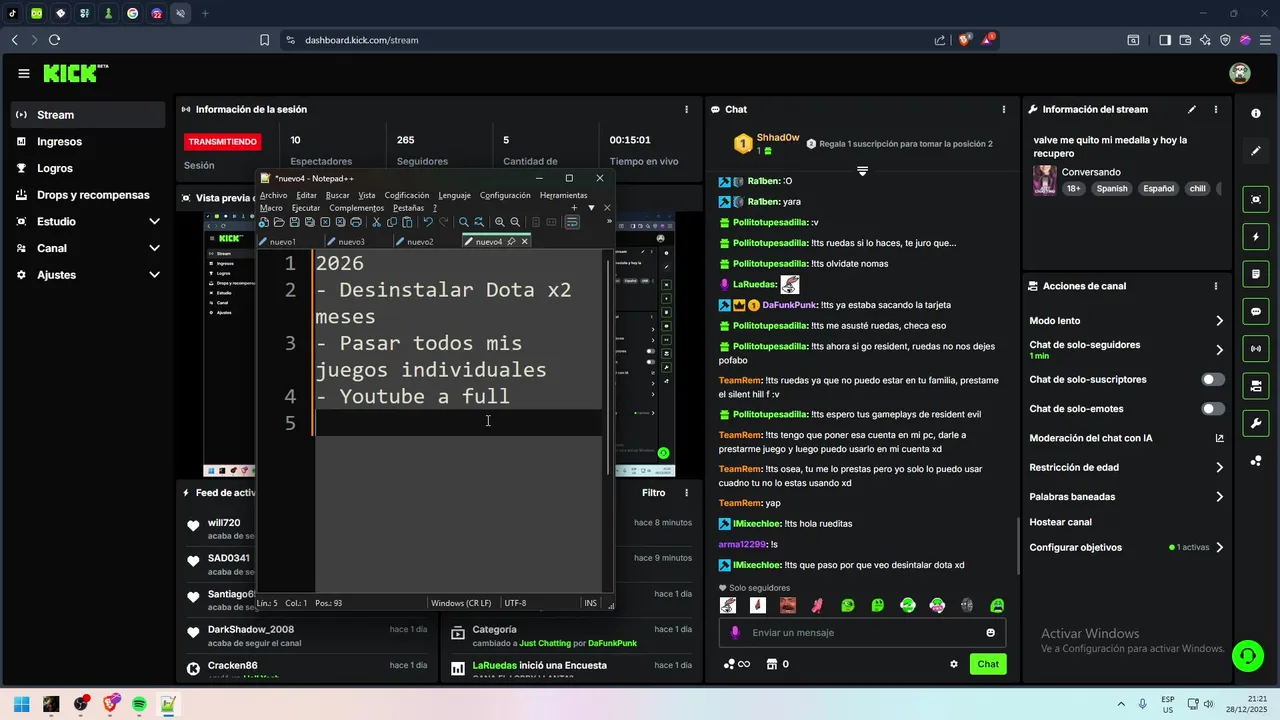Click the wrench icon in right rail
Screen dimensions: 1280x720
pos(1256,423)
